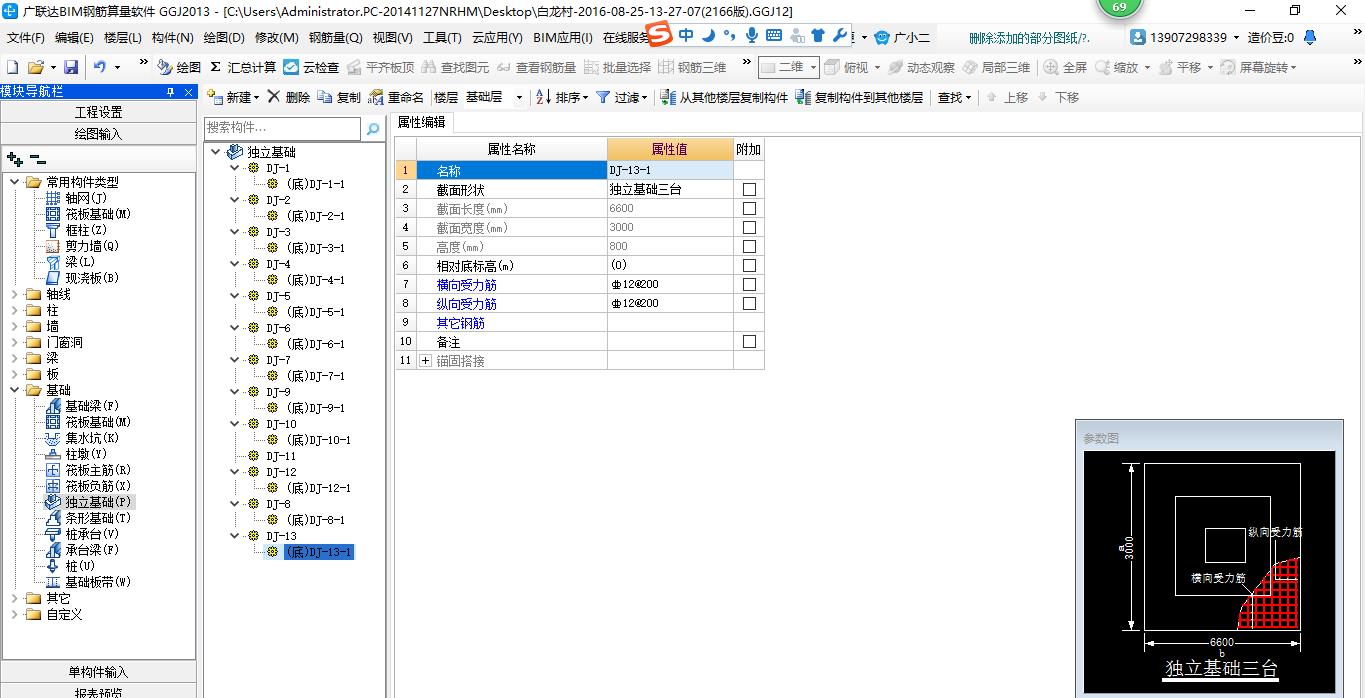Image resolution: width=1365 pixels, height=698 pixels.
Task: Expand the 门窗洞 folder in navigation tree
Action: [15, 342]
